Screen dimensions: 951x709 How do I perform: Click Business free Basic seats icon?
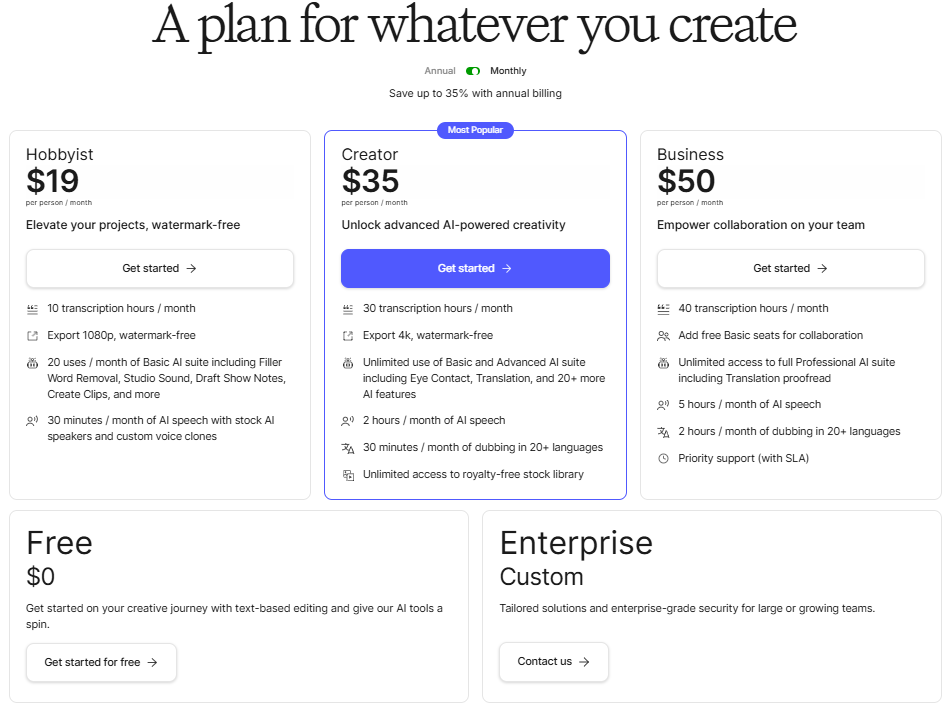pyautogui.click(x=663, y=336)
